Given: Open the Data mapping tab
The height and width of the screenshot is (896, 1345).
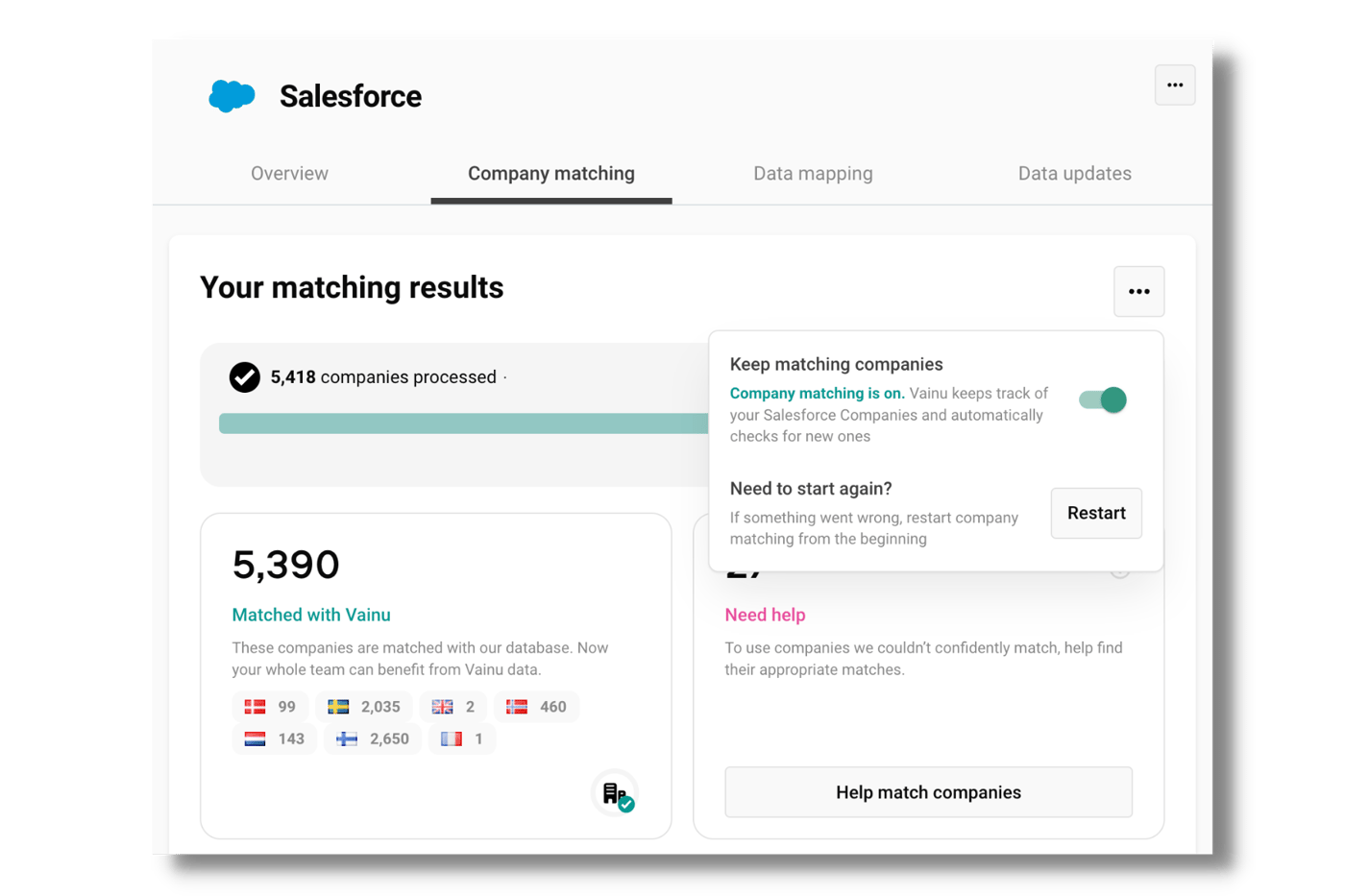Looking at the screenshot, I should 813,174.
